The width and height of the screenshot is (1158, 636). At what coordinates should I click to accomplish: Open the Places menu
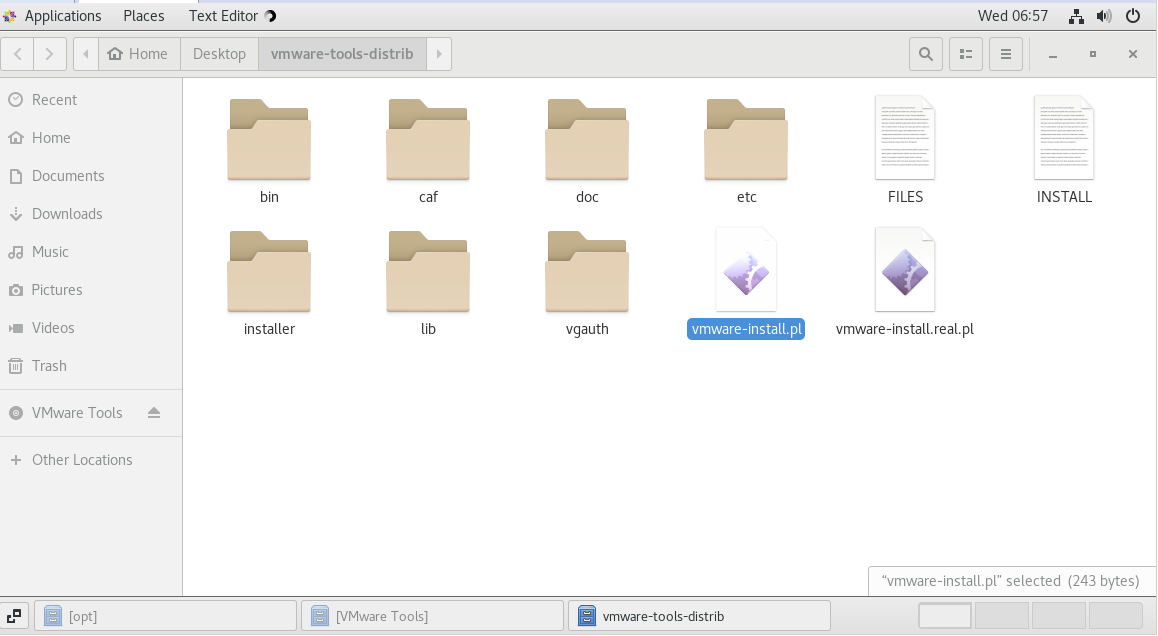point(144,16)
